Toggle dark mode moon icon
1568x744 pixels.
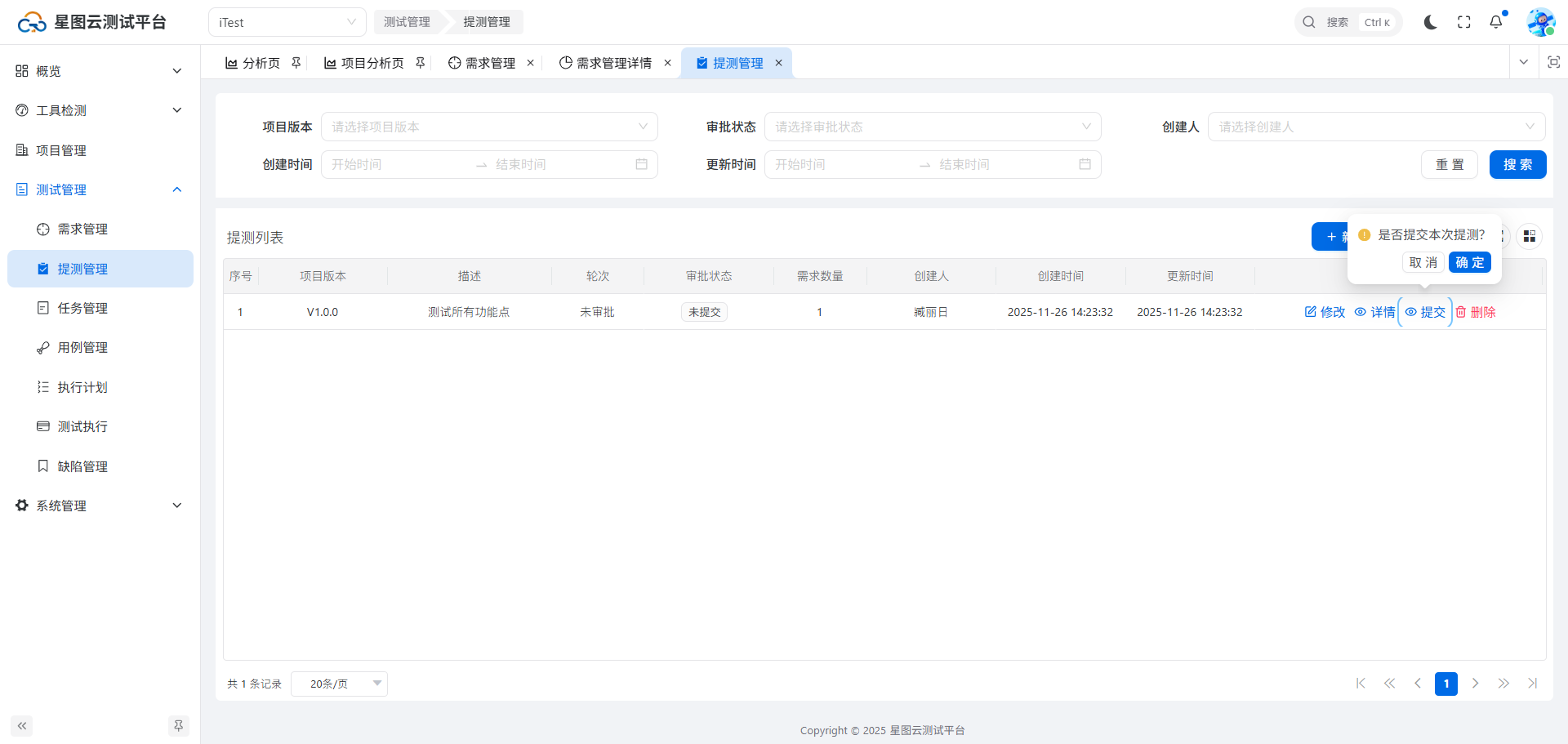click(x=1430, y=22)
